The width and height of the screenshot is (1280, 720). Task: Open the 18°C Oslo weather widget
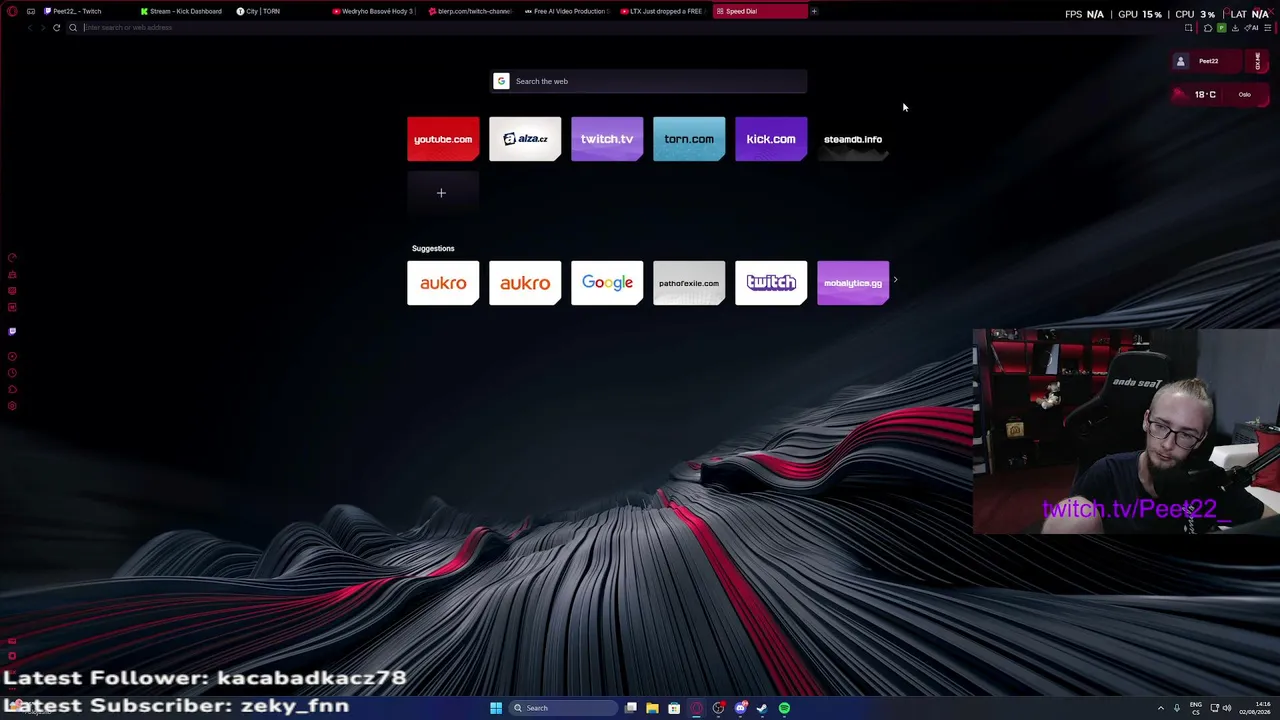point(1220,94)
